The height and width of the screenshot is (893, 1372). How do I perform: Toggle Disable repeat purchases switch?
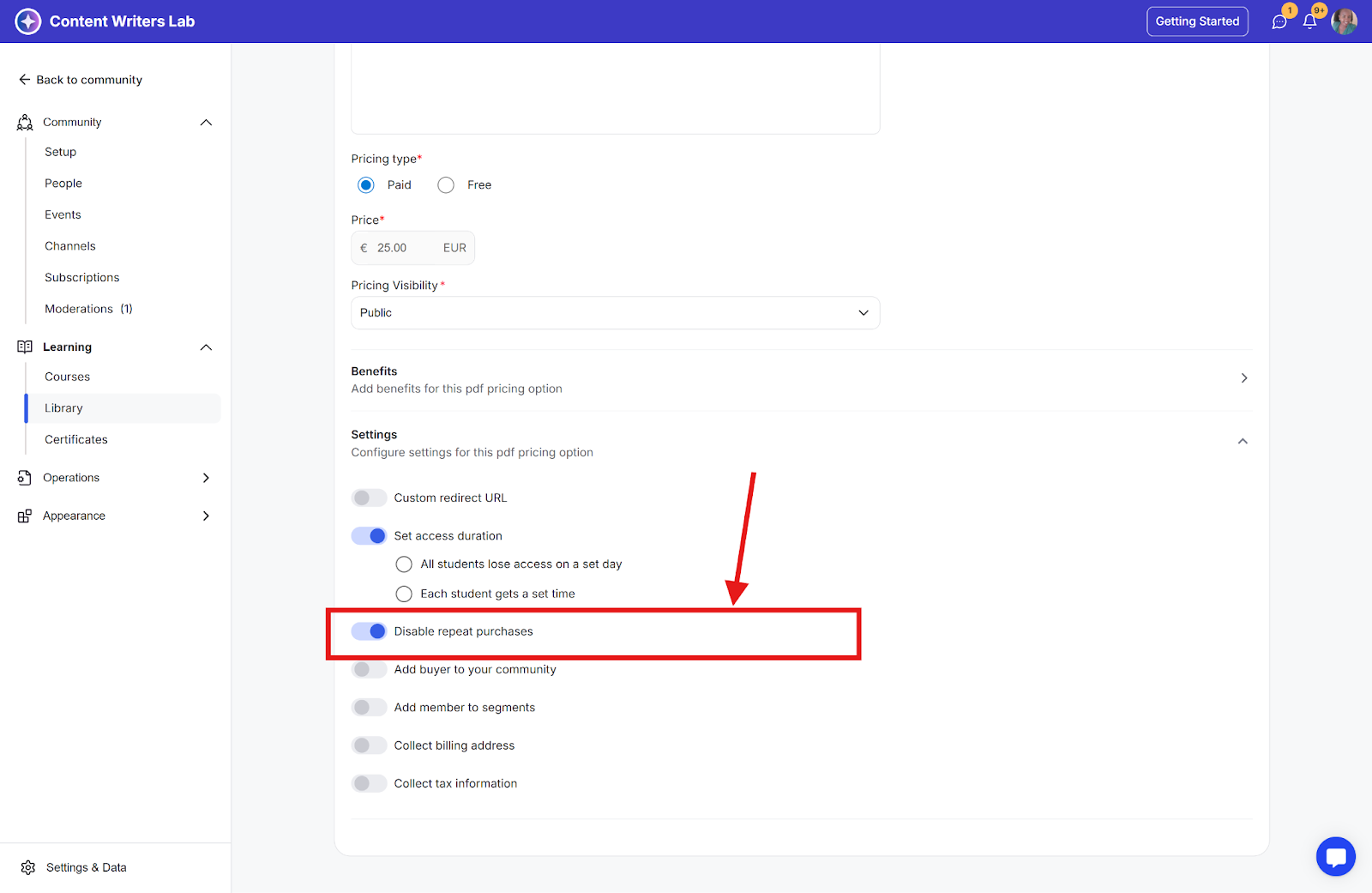[x=369, y=632]
